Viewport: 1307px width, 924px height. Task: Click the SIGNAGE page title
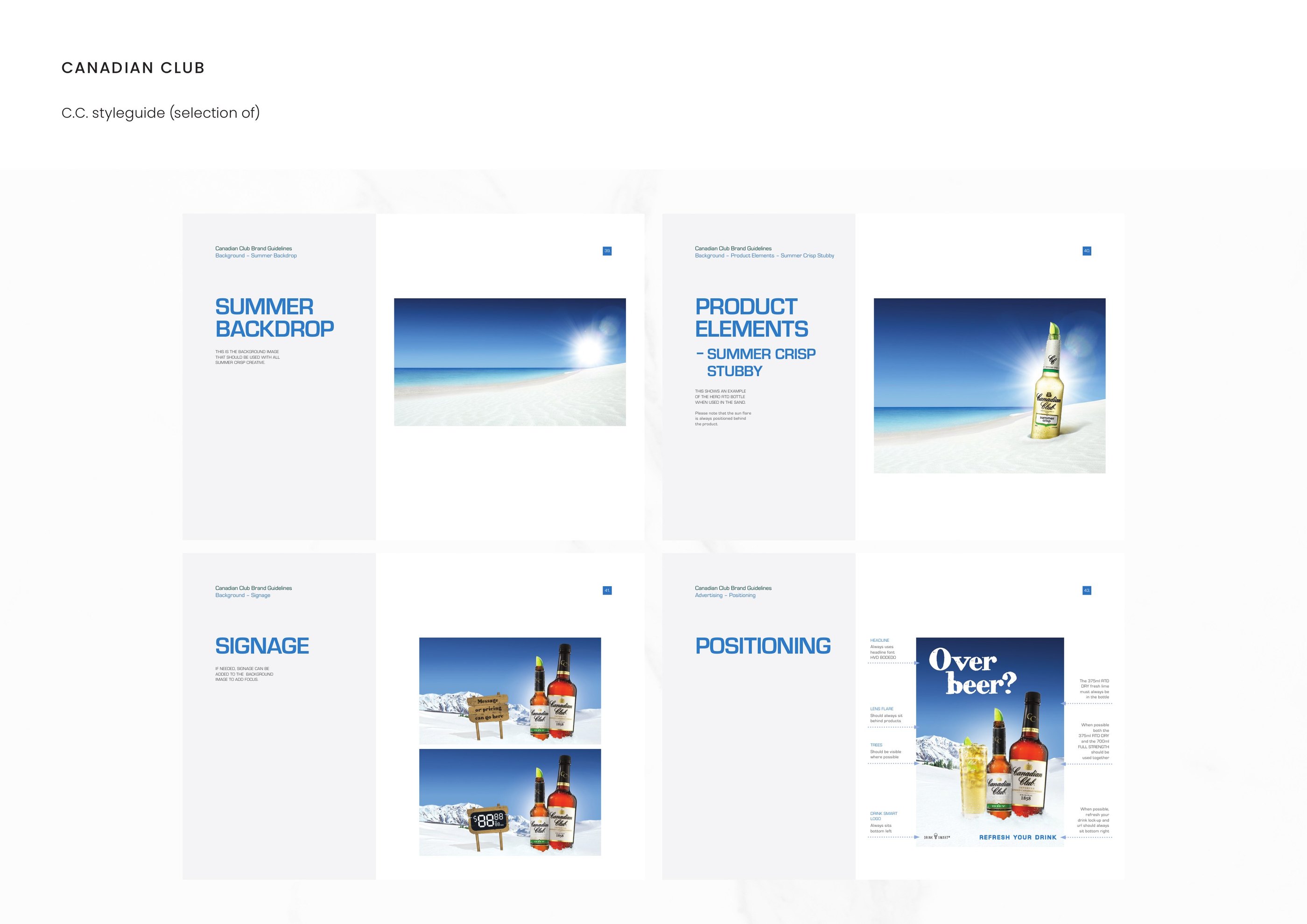[x=262, y=646]
